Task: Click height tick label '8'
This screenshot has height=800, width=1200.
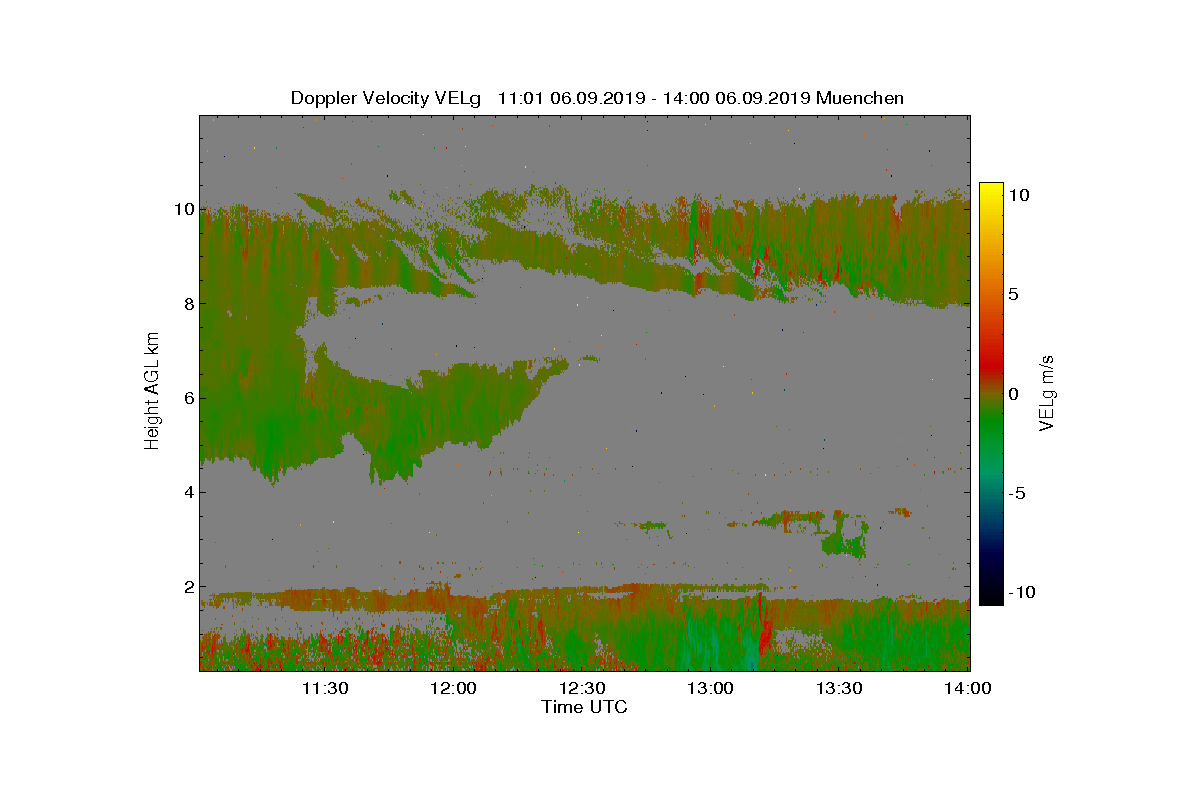Action: tap(188, 304)
